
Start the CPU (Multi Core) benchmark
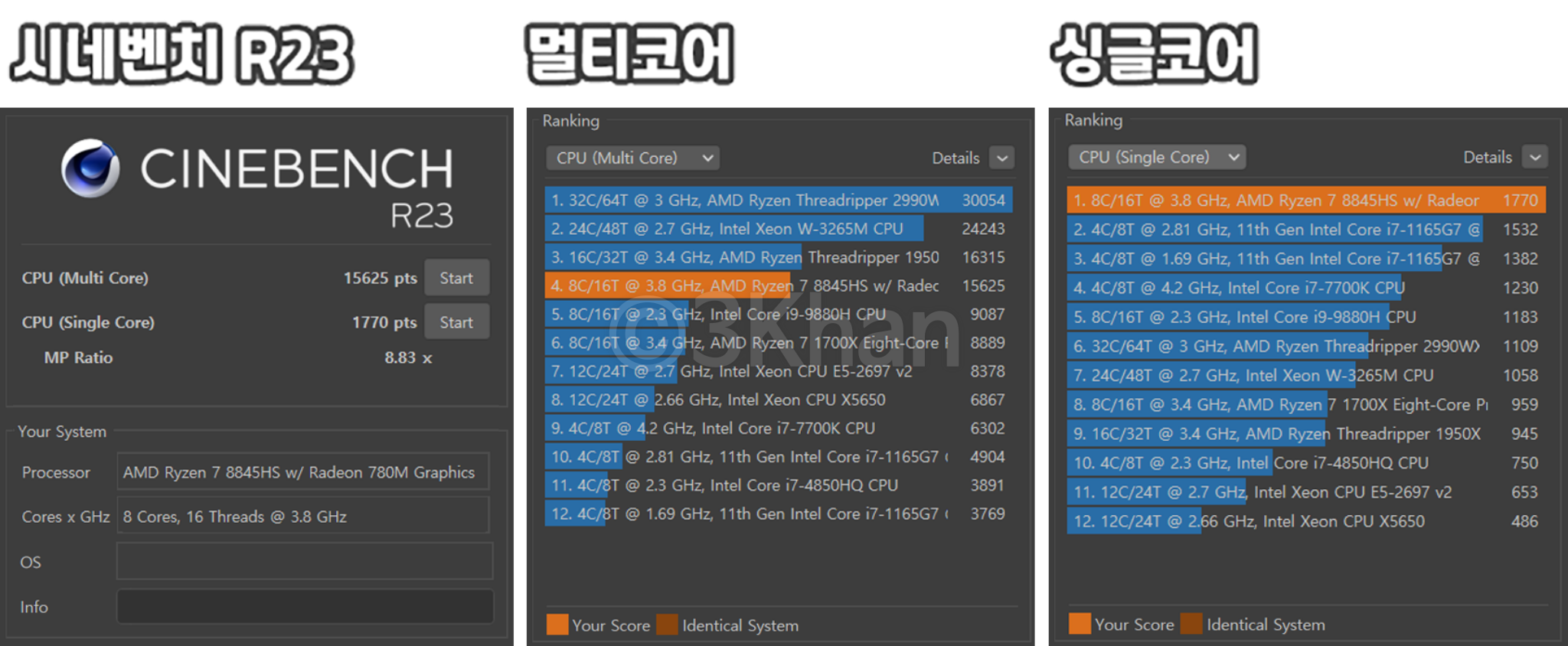click(x=456, y=278)
